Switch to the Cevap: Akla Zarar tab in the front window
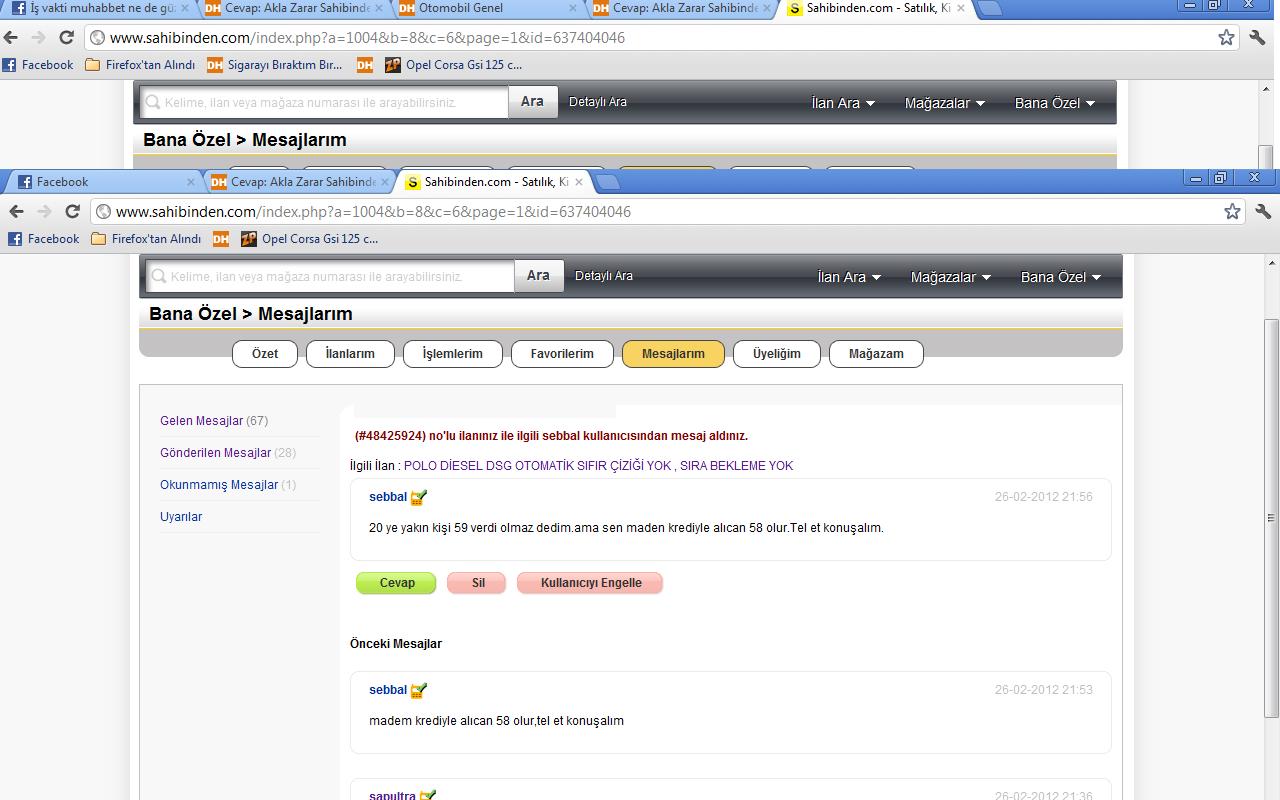Viewport: 1280px width, 800px height. (x=298, y=182)
